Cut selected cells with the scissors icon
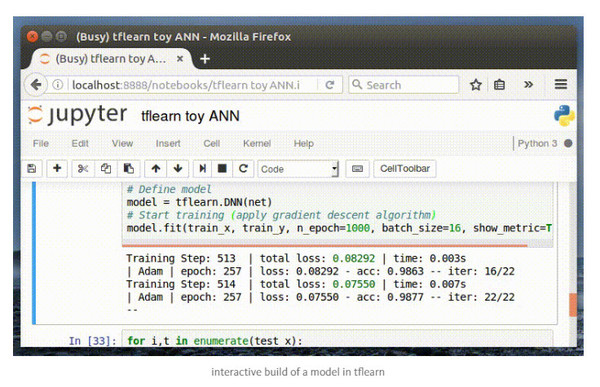Viewport: 600px width, 387px height. point(83,168)
